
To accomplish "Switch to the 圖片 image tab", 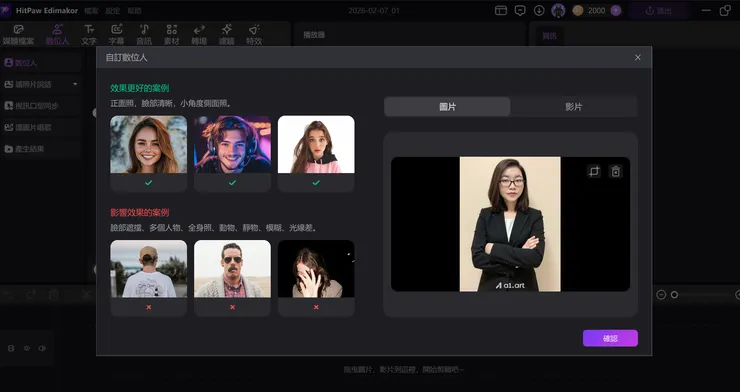I will [x=447, y=107].
